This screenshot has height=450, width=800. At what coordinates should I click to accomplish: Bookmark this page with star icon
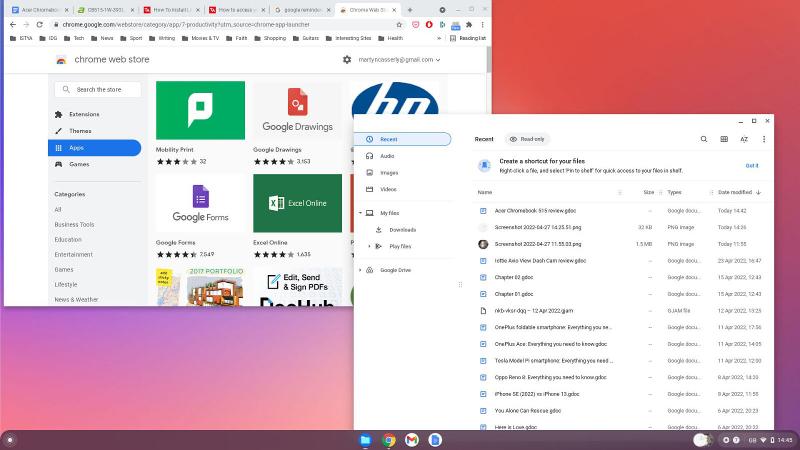[x=399, y=24]
